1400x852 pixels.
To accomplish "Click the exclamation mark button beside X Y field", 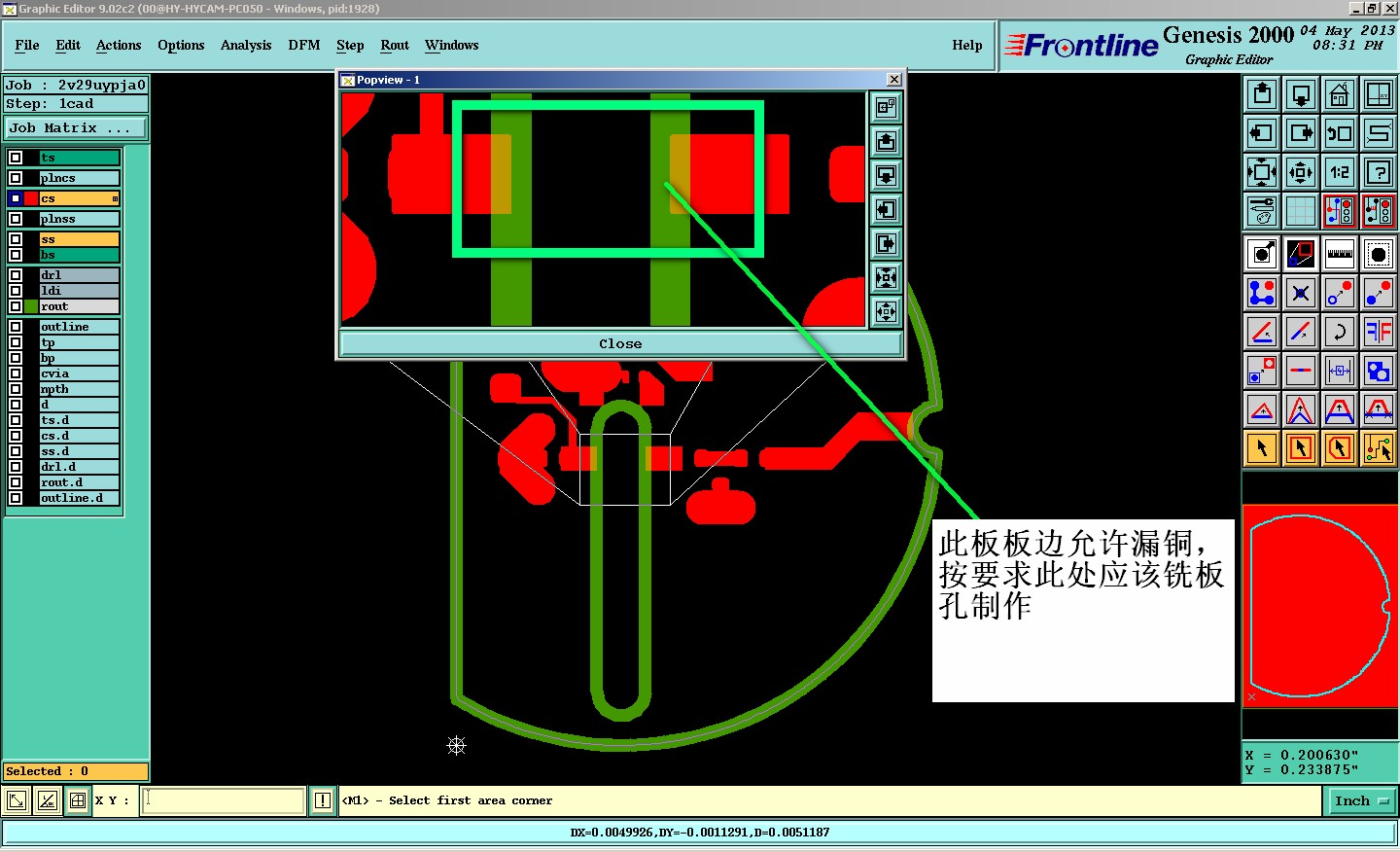I will click(x=323, y=800).
